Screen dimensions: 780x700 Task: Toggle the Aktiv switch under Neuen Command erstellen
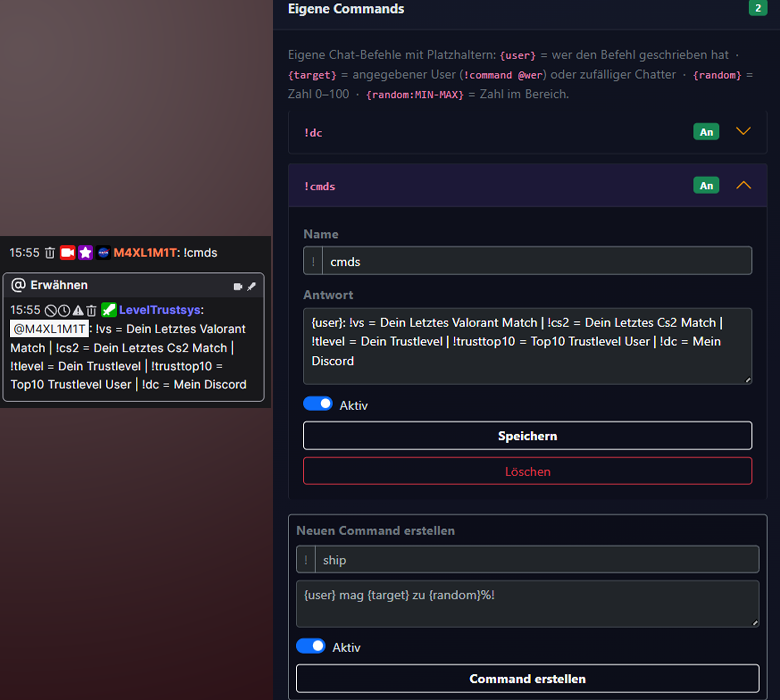pos(311,646)
